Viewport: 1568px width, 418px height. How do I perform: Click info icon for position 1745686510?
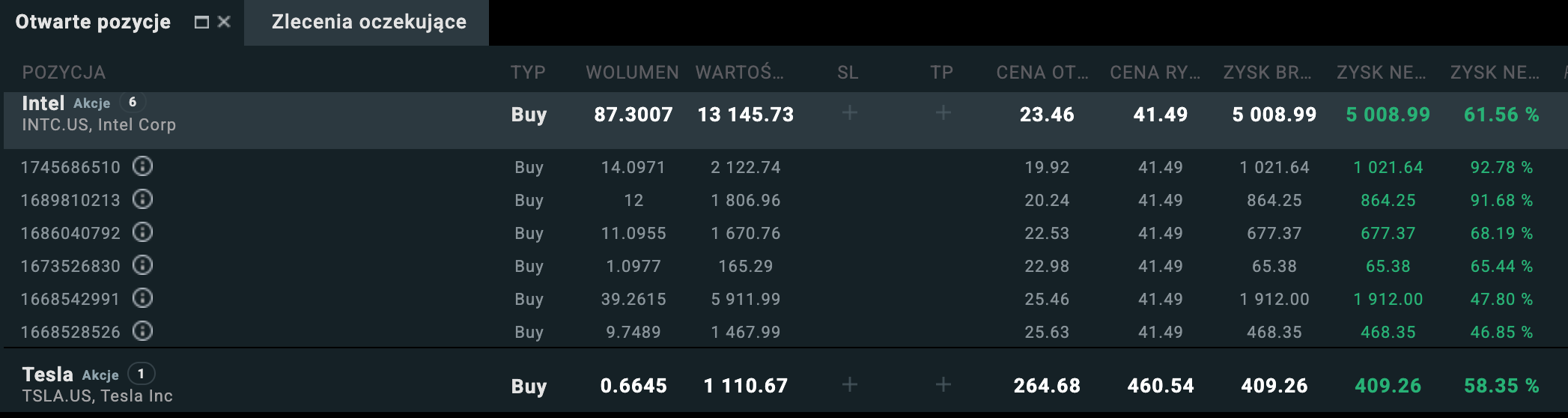[142, 166]
